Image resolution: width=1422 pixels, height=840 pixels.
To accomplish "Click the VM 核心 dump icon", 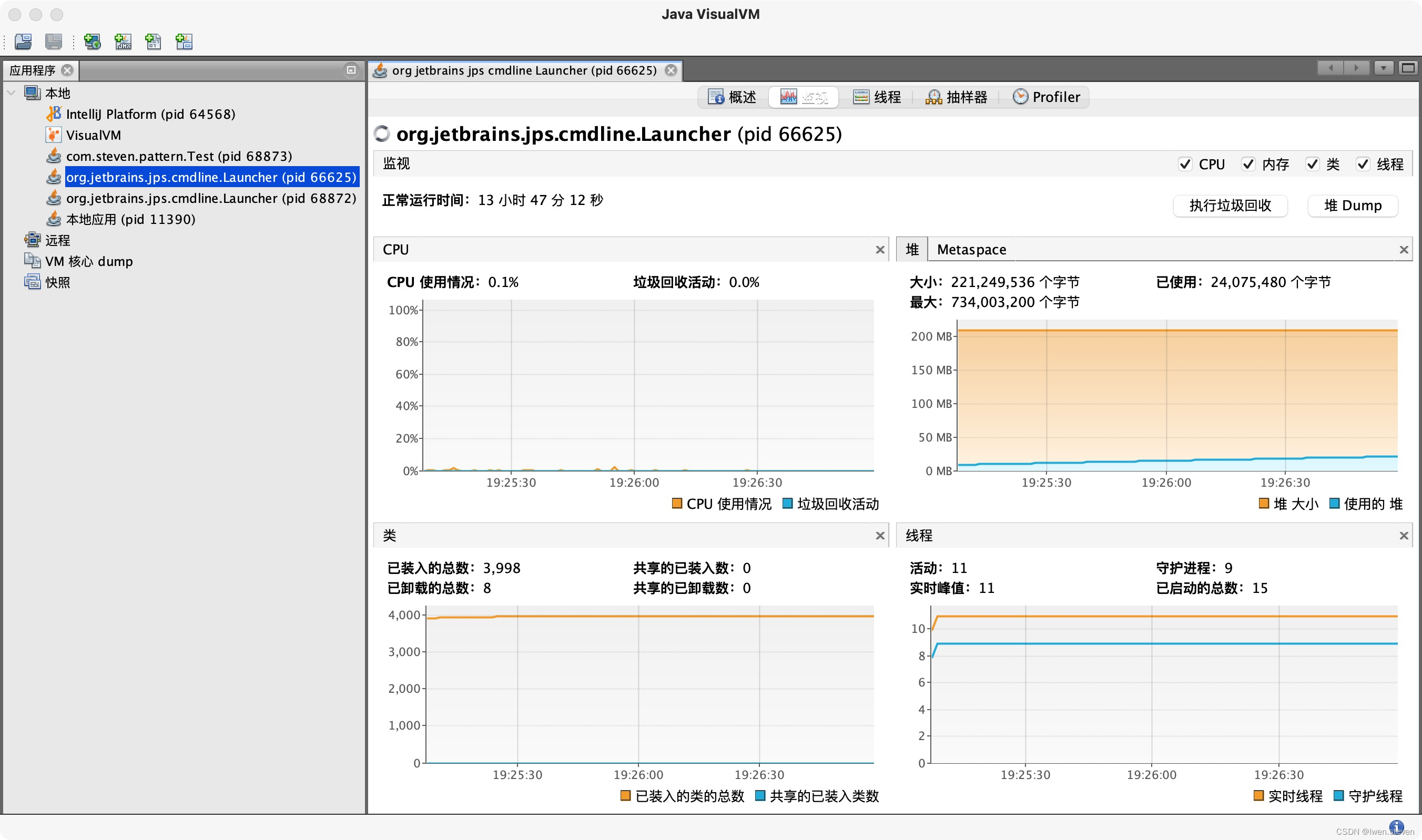I will [32, 261].
